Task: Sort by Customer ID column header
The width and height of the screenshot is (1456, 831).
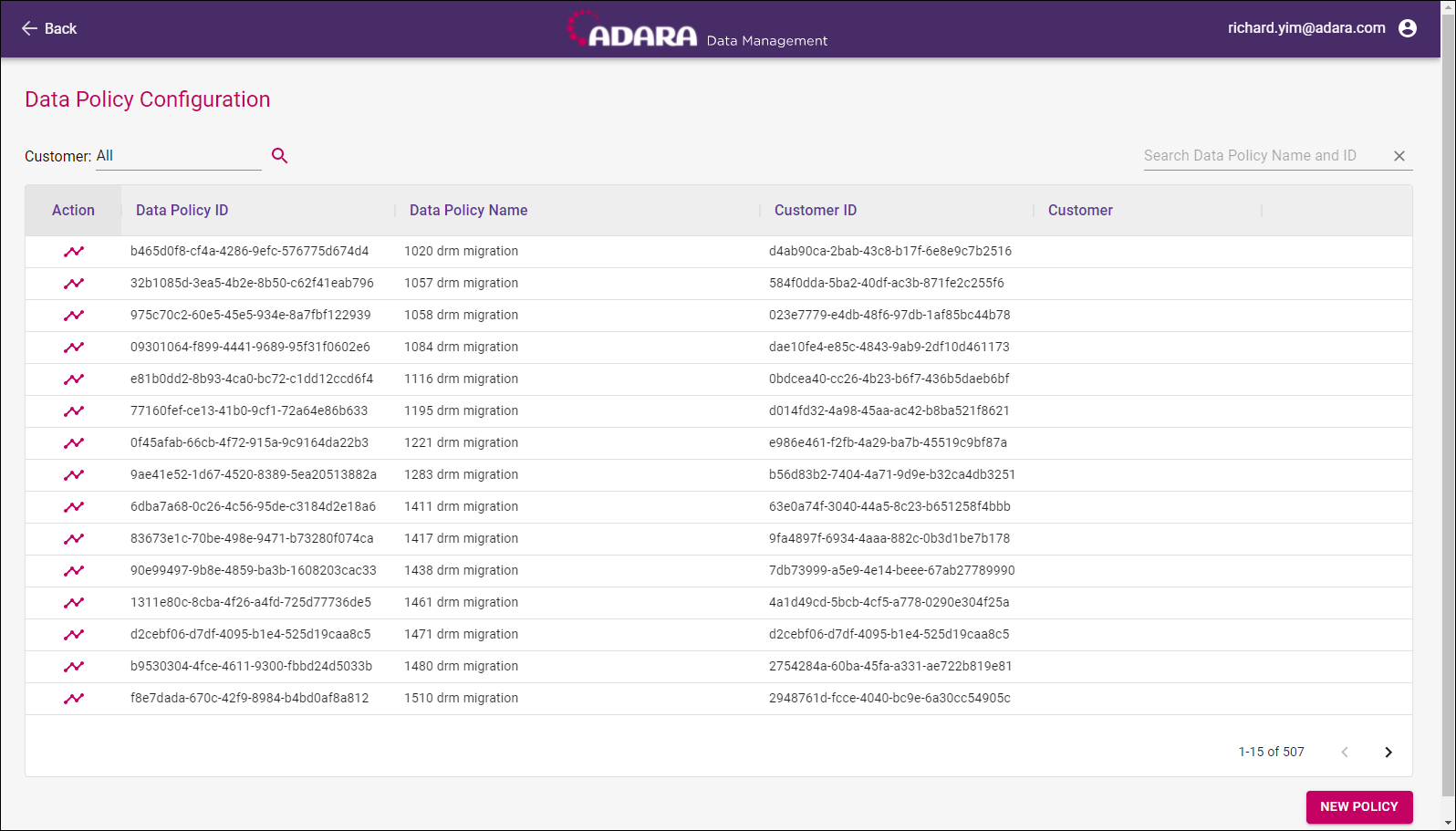Action: [x=816, y=211]
